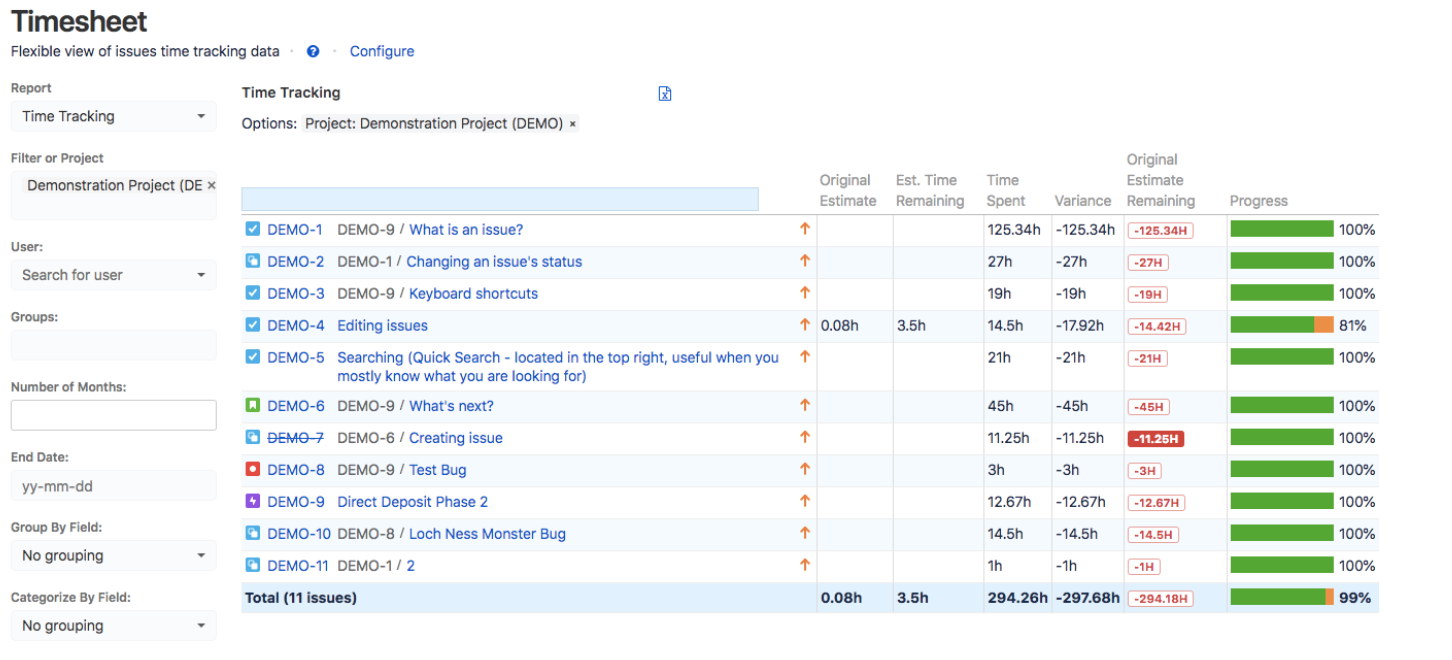Click the red bug icon for DEMO-8
This screenshot has height=660, width=1452.
[x=251, y=469]
